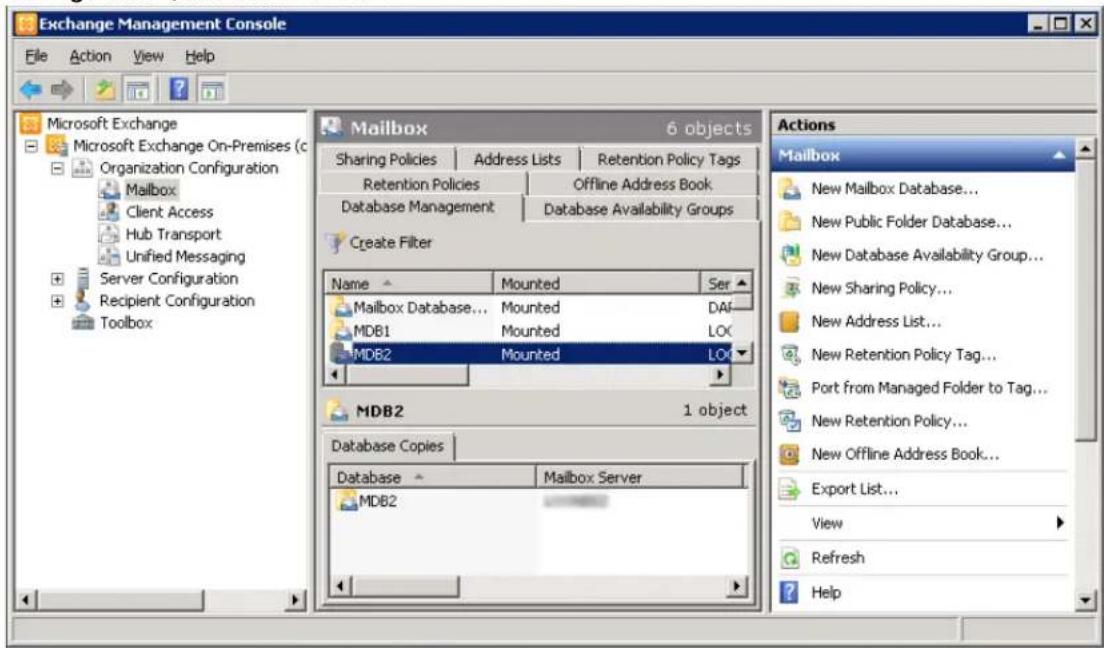Select Mailbox under Organization Configuration
The image size is (1104, 648).
click(151, 189)
